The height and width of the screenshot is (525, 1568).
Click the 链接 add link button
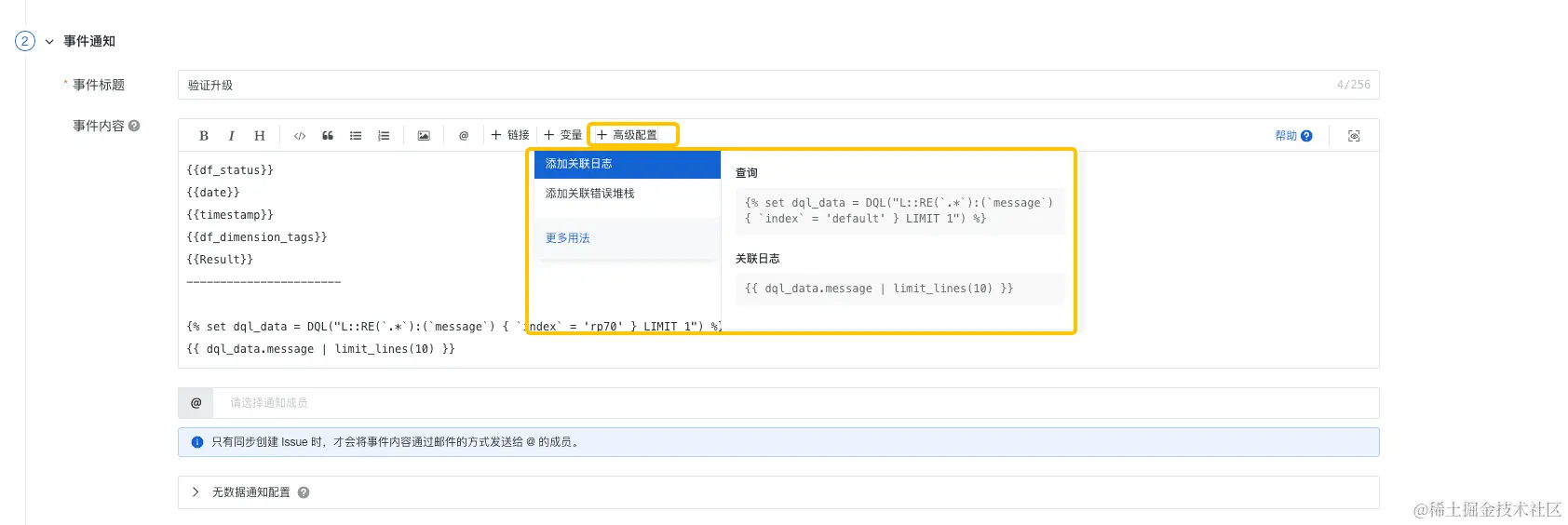coord(510,135)
